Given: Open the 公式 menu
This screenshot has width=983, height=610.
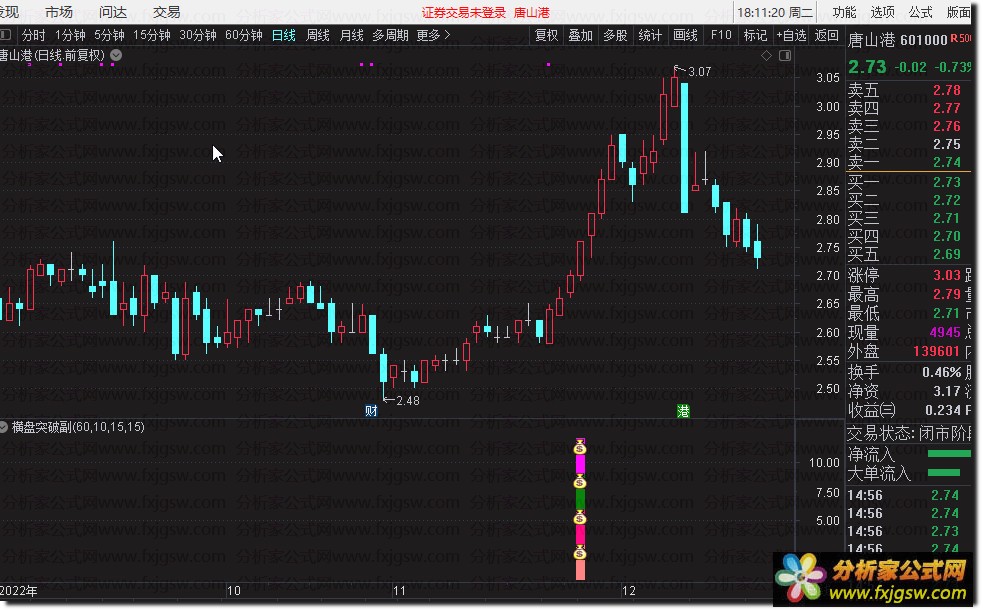Looking at the screenshot, I should point(920,12).
